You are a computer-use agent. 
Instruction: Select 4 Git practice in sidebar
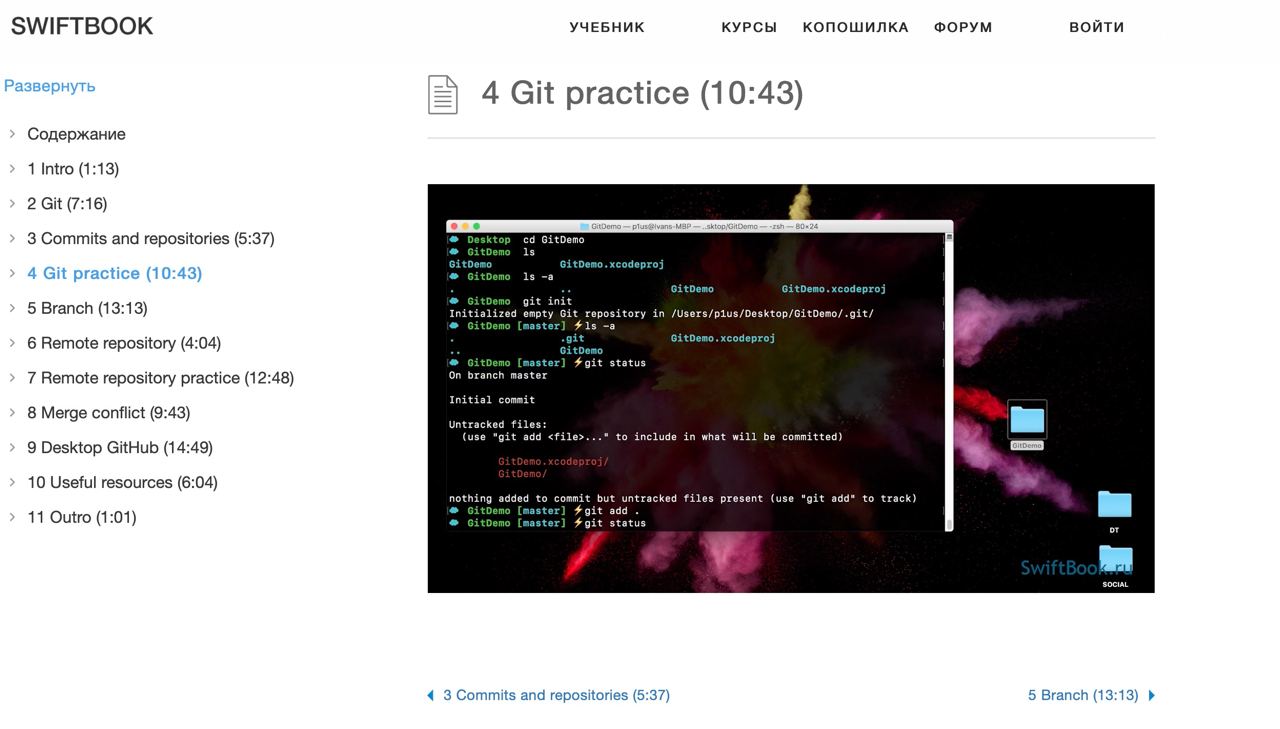point(115,273)
